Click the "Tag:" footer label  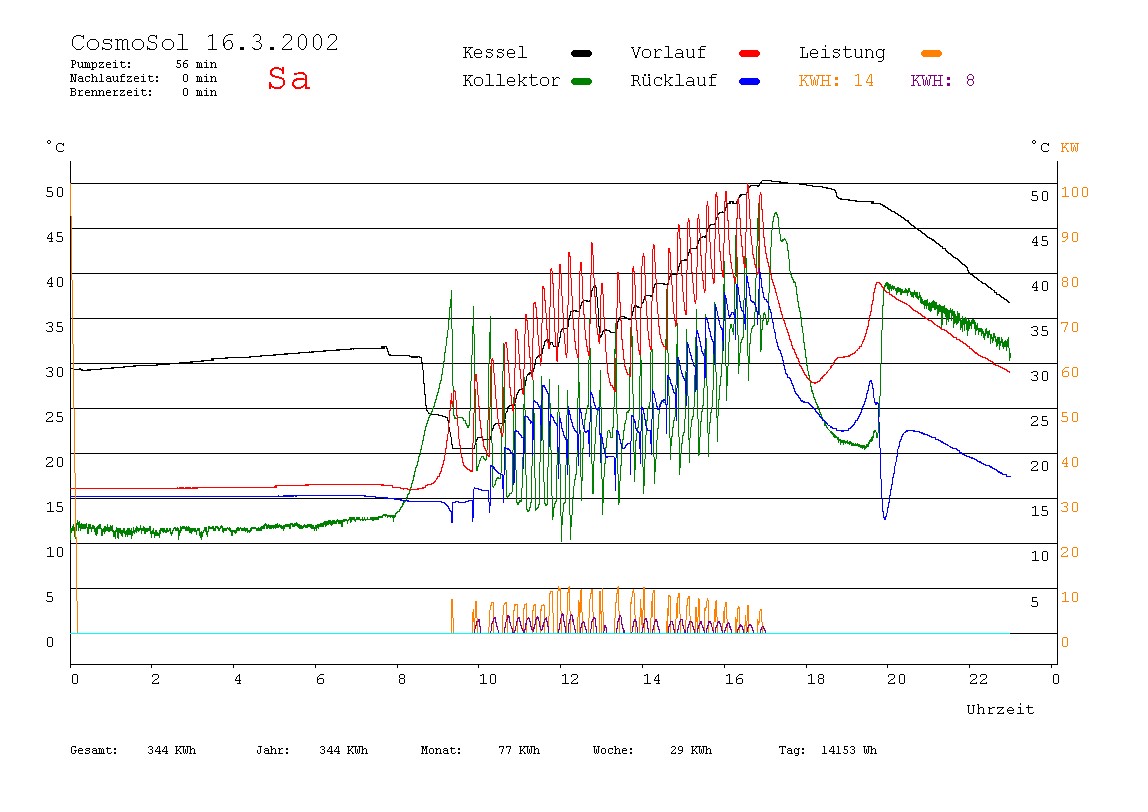(791, 750)
